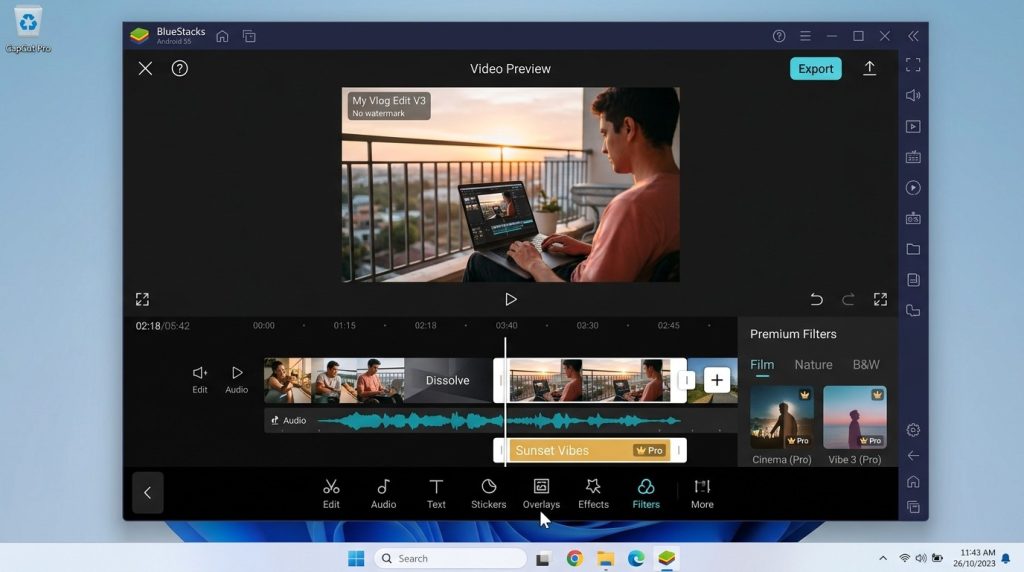This screenshot has width=1024, height=572.
Task: Open BlueStacks hamburger menu
Action: 805,36
